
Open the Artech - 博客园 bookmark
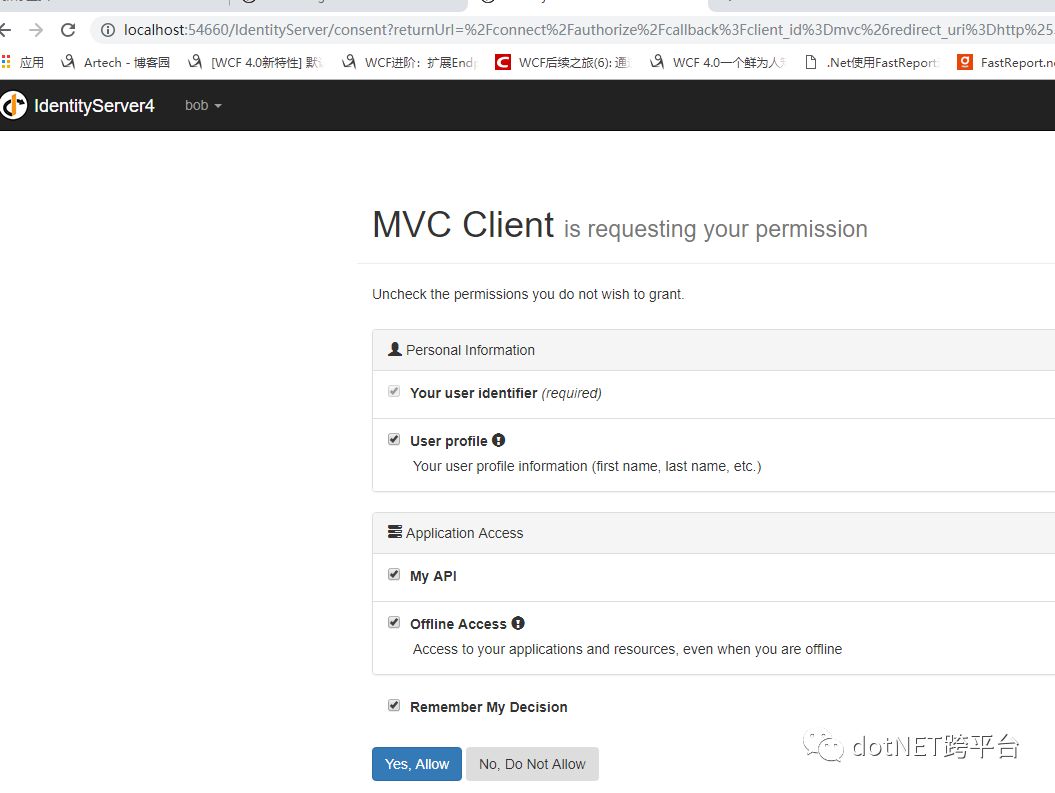pos(115,63)
